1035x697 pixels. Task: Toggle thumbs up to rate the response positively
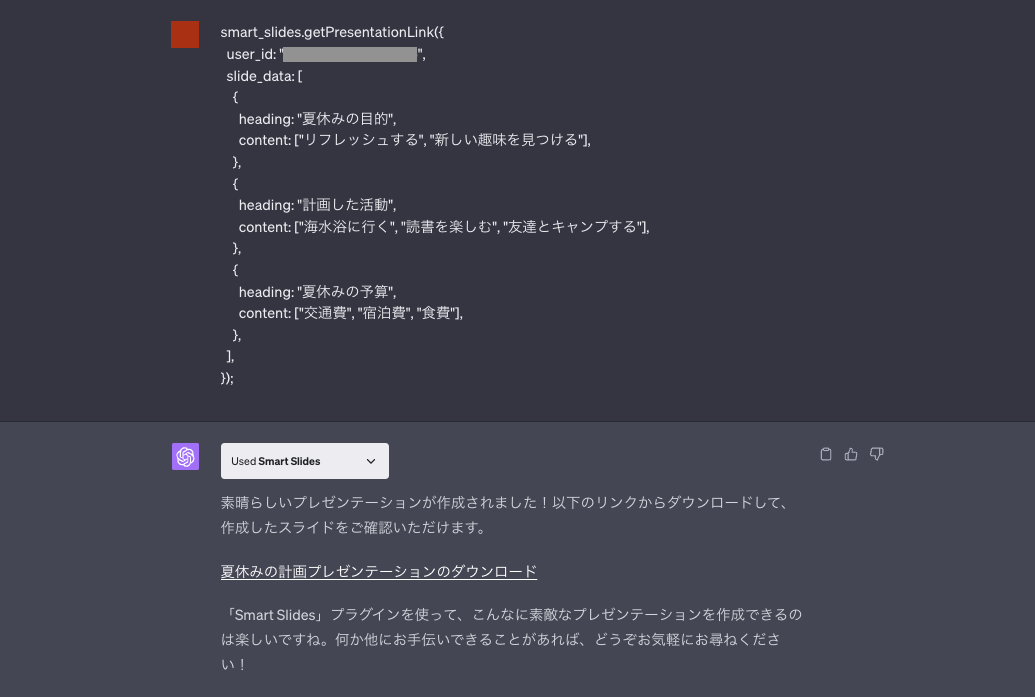(851, 454)
